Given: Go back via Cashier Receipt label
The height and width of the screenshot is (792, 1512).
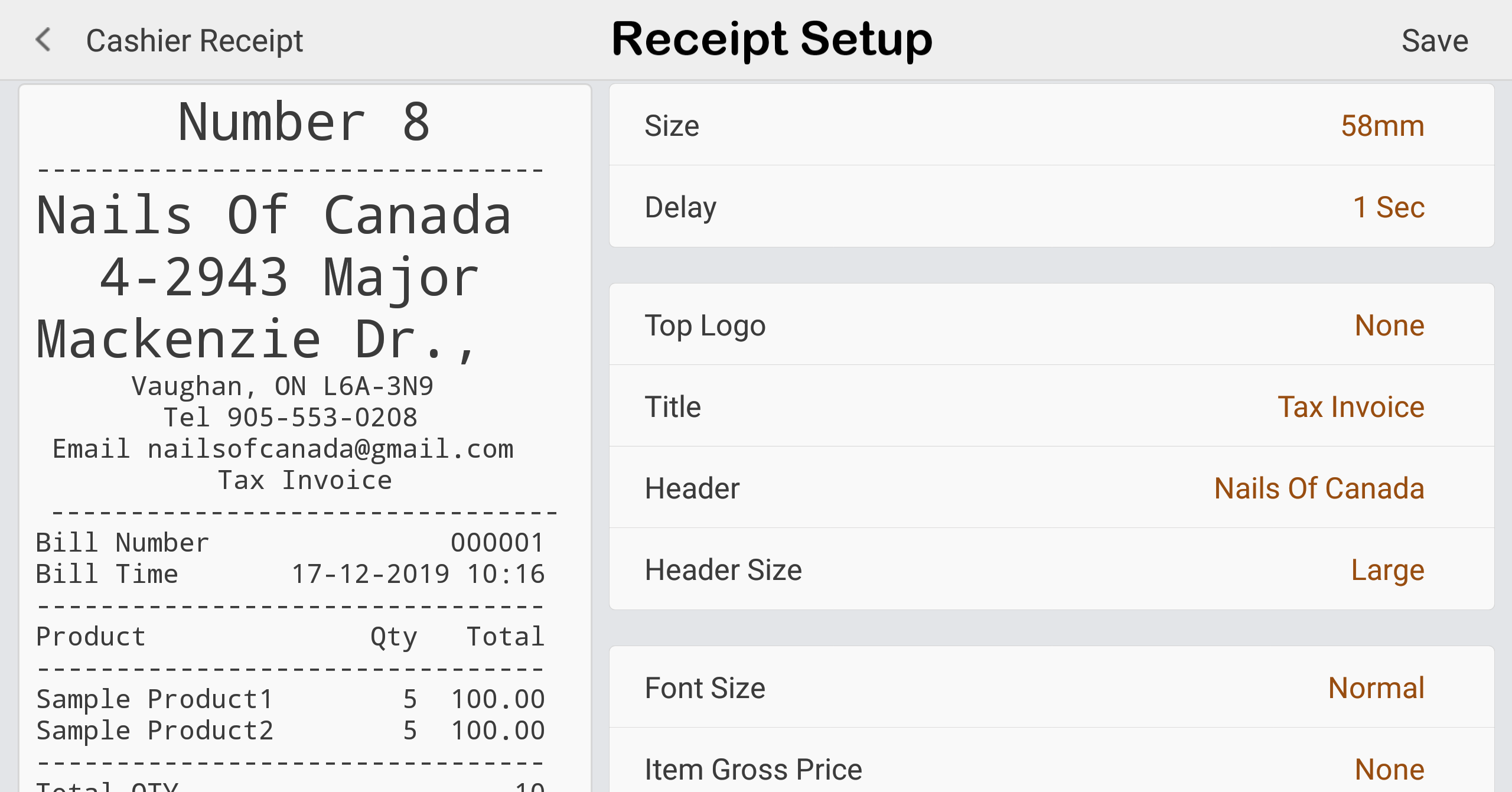Looking at the screenshot, I should 194,41.
